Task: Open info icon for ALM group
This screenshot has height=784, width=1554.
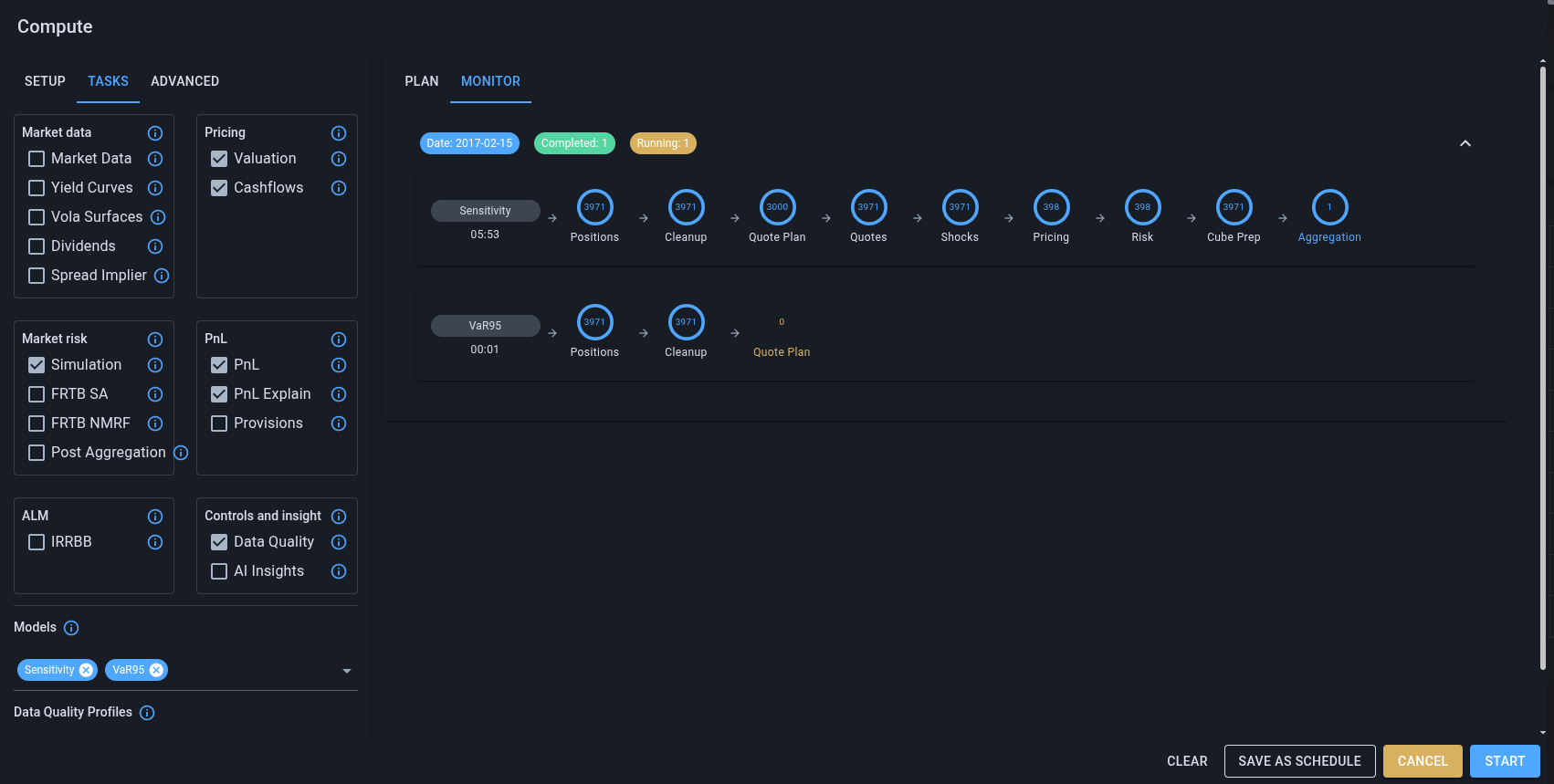Action: (155, 517)
